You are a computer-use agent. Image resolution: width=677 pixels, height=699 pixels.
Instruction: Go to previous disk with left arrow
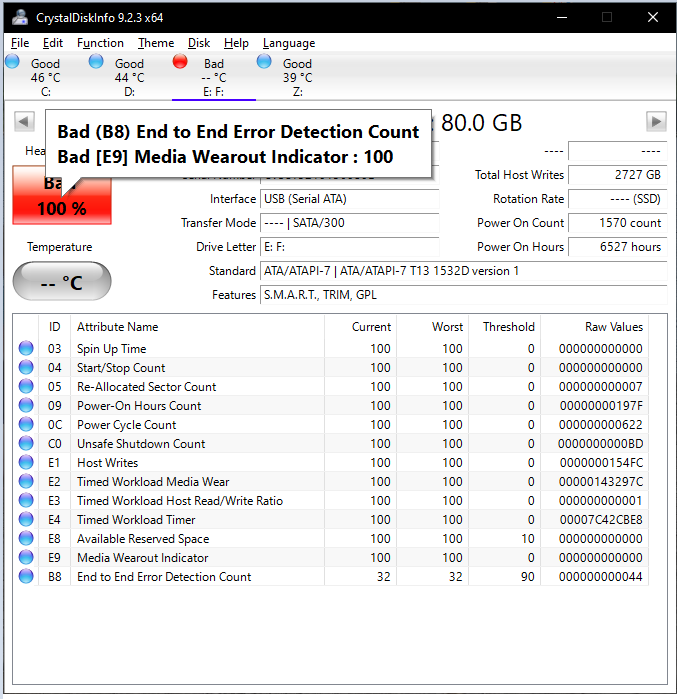coord(24,121)
